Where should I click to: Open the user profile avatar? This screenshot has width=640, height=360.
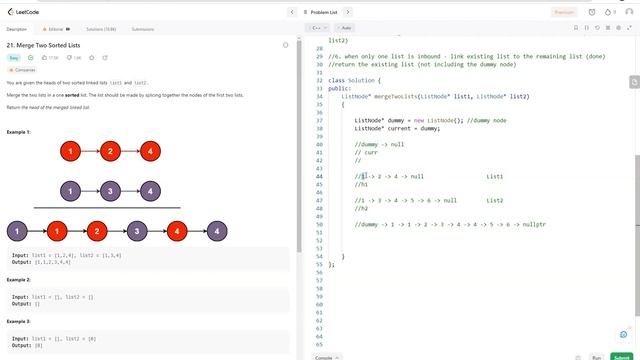(x=629, y=12)
